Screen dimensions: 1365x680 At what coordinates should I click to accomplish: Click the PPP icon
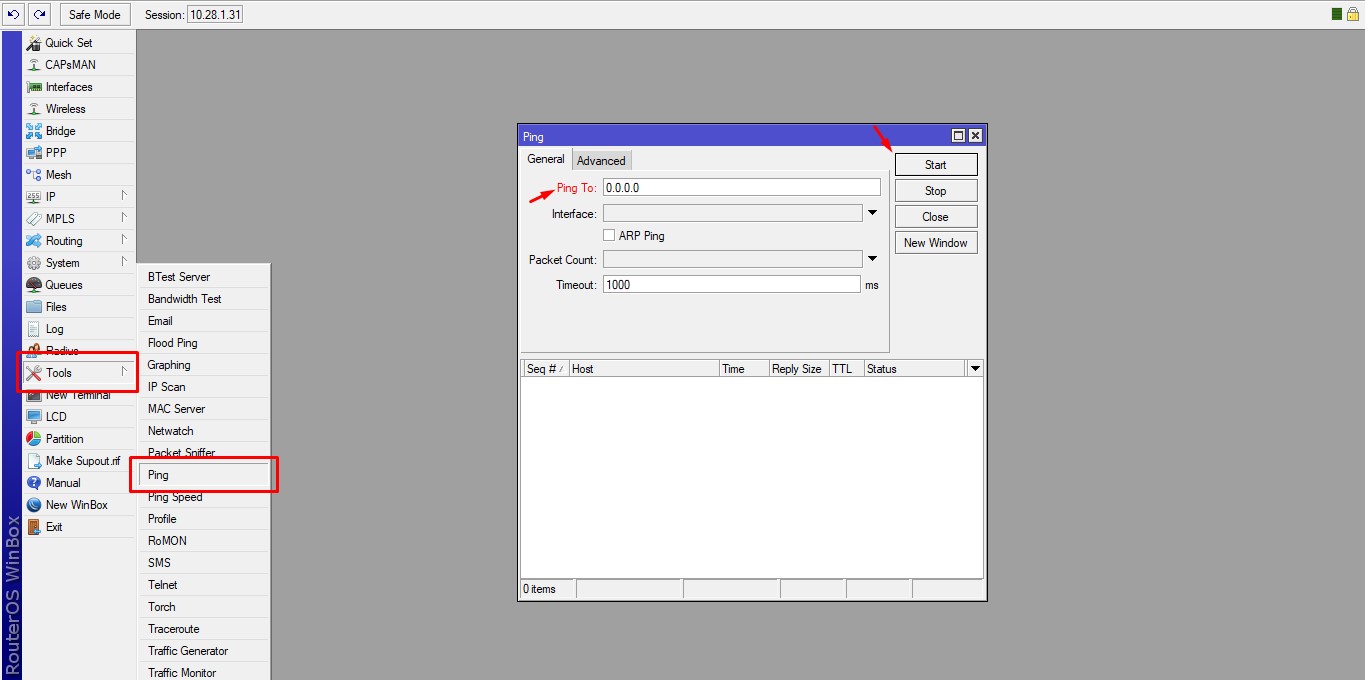34,153
